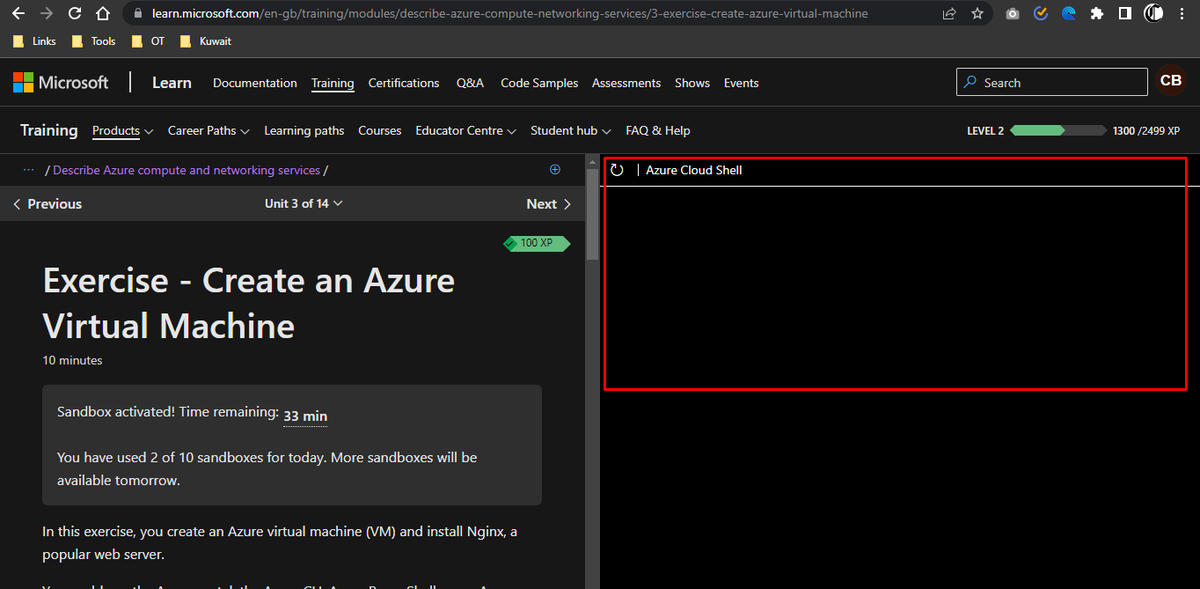Open the Unit 3 of 14 selector

pyautogui.click(x=303, y=203)
